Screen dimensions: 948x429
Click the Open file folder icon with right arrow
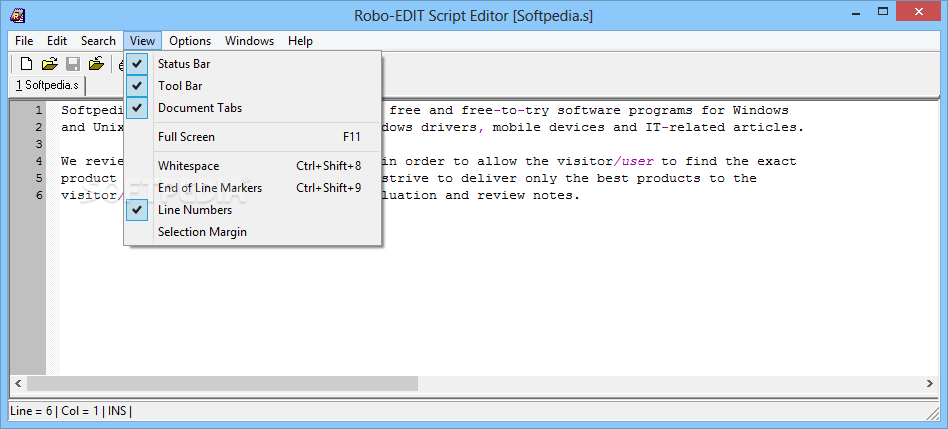point(49,63)
